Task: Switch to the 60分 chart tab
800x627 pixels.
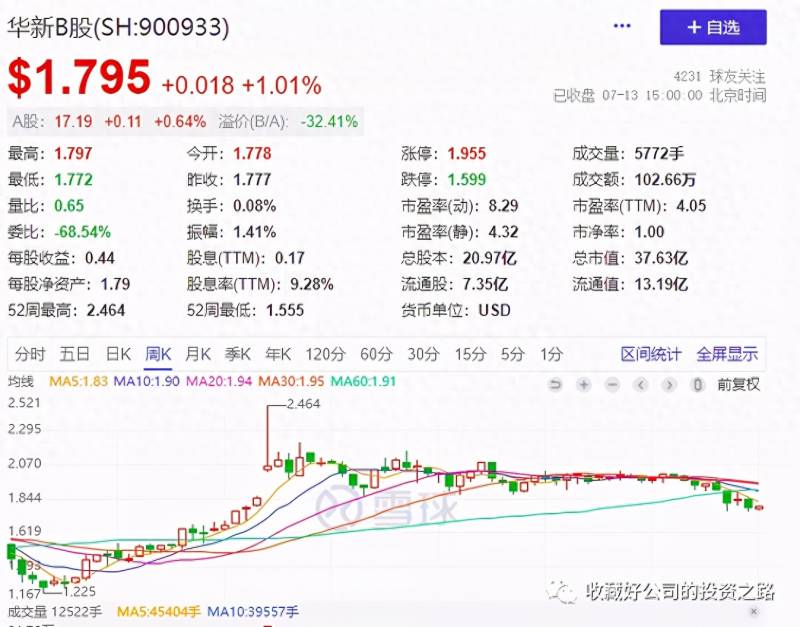Action: [x=376, y=354]
